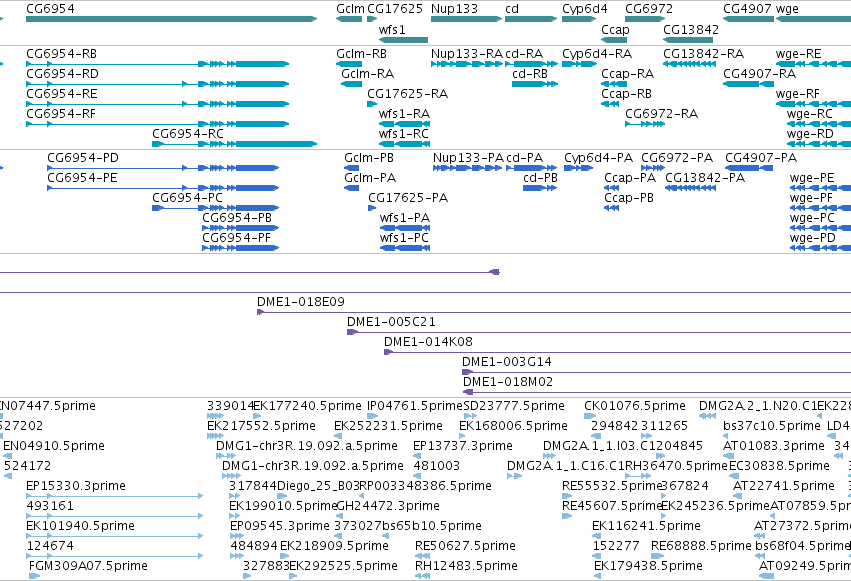Viewport: 851px width, 581px height.
Task: Click the CG6972 gene label
Action: click(649, 9)
